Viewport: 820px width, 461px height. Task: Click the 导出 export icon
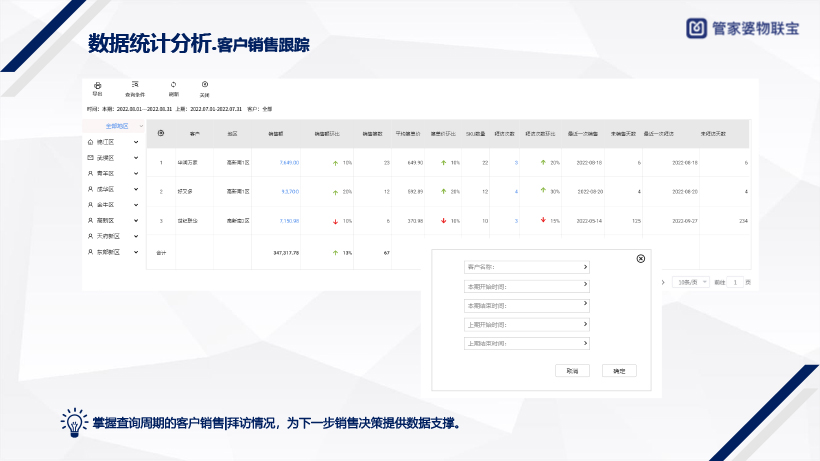[x=97, y=85]
